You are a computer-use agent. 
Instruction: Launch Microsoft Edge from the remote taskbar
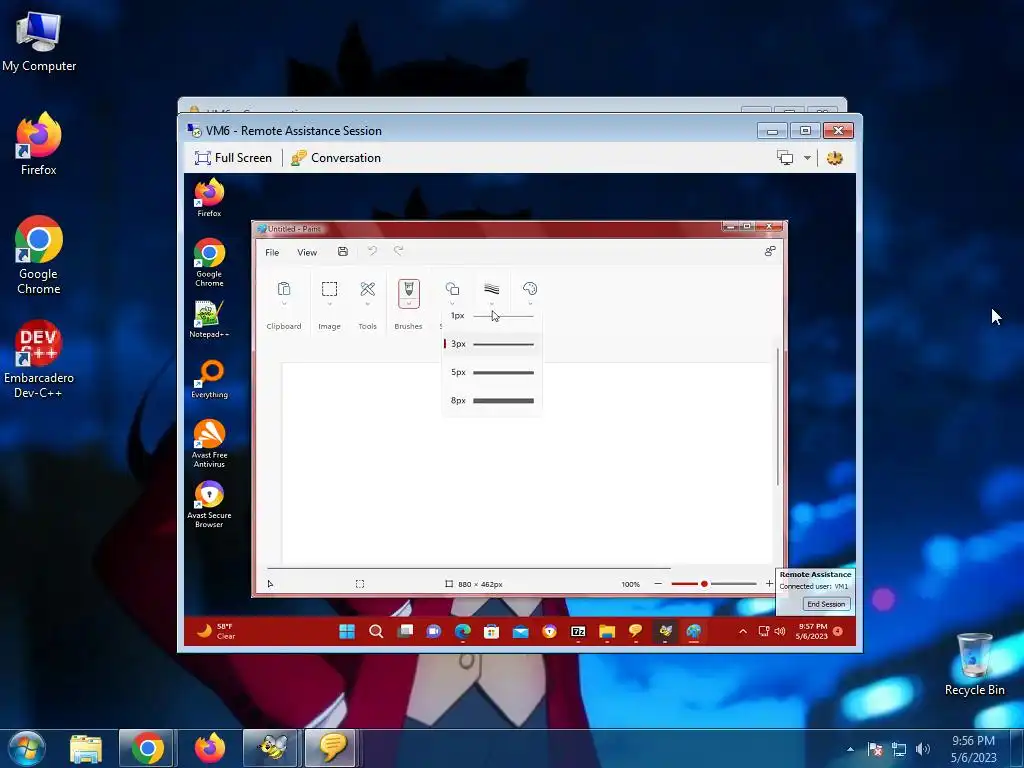(x=462, y=632)
